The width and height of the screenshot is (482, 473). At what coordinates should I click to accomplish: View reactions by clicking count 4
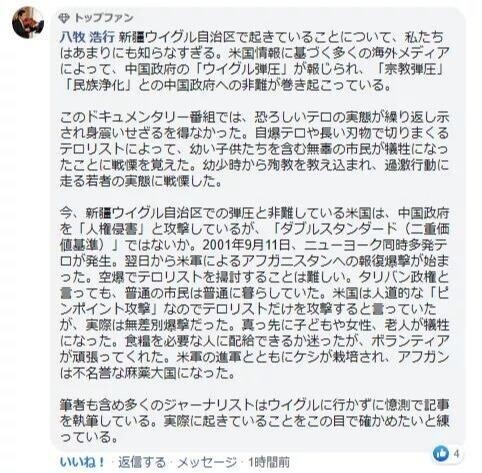pos(457,454)
